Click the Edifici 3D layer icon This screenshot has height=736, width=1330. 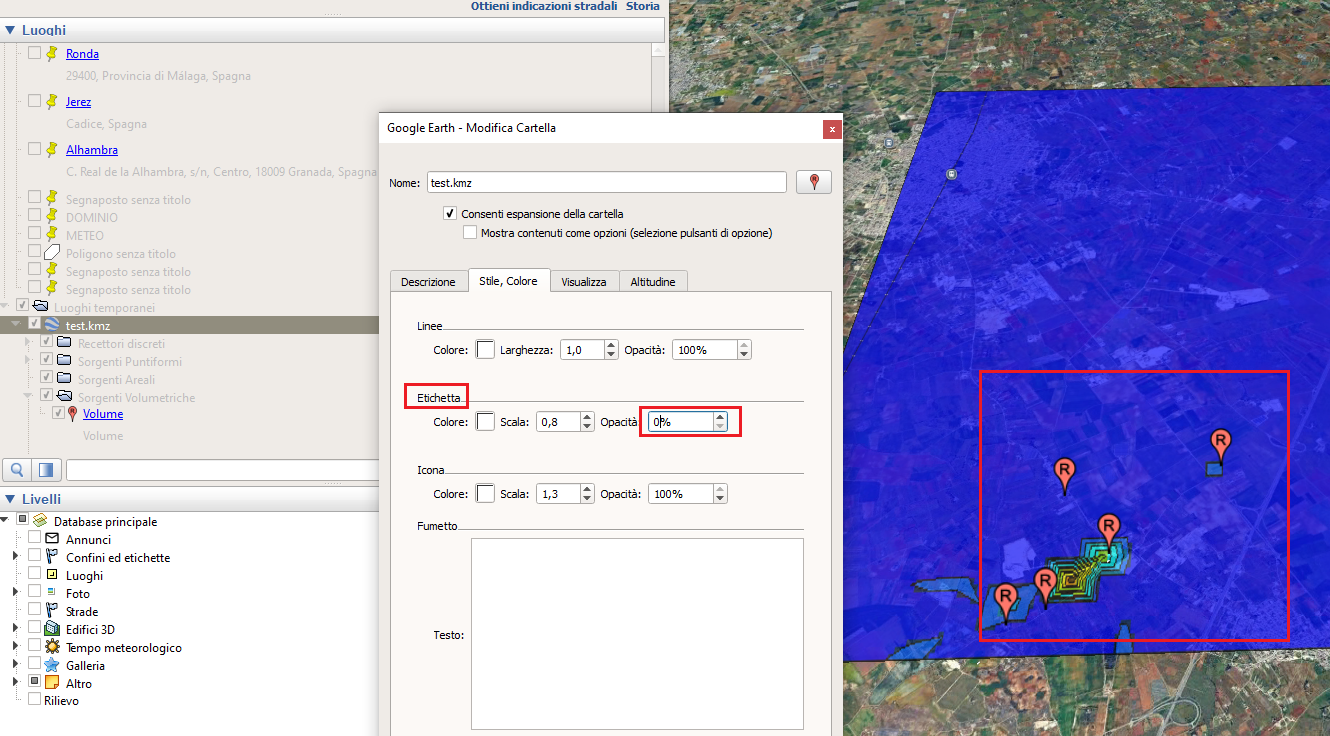point(53,630)
